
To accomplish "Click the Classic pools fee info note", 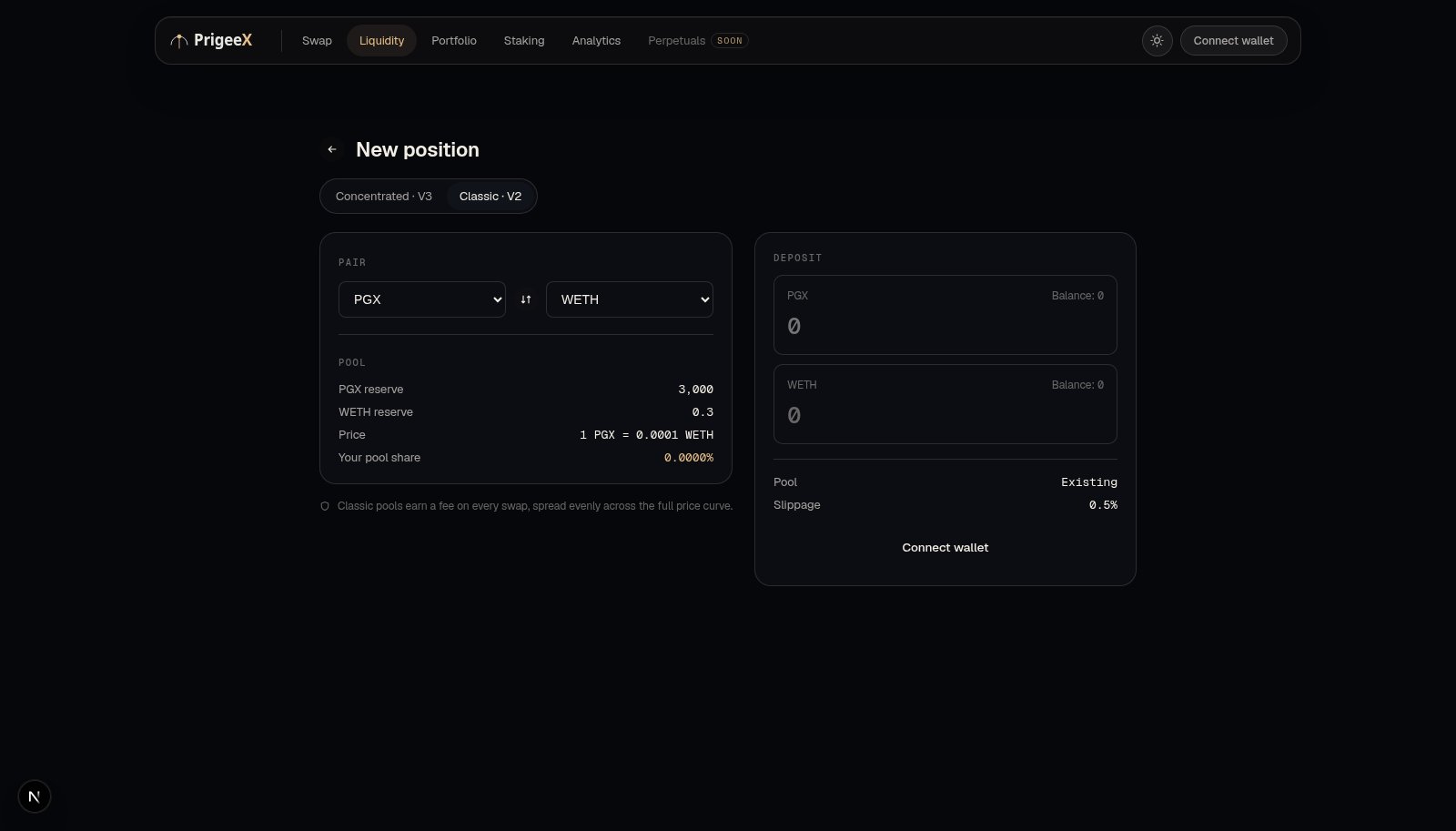I will [535, 506].
